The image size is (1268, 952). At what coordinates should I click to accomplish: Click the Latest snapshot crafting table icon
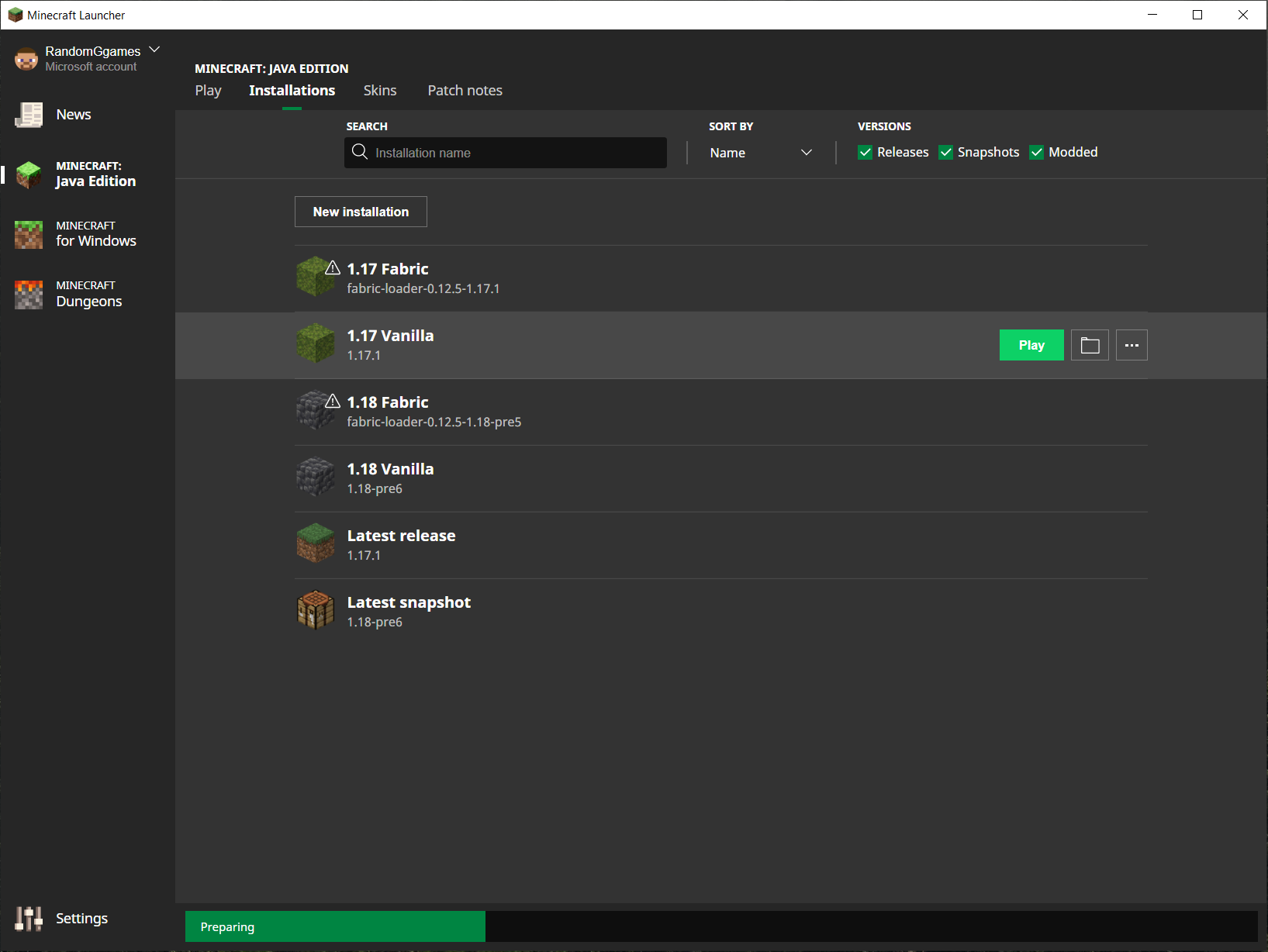[x=315, y=610]
